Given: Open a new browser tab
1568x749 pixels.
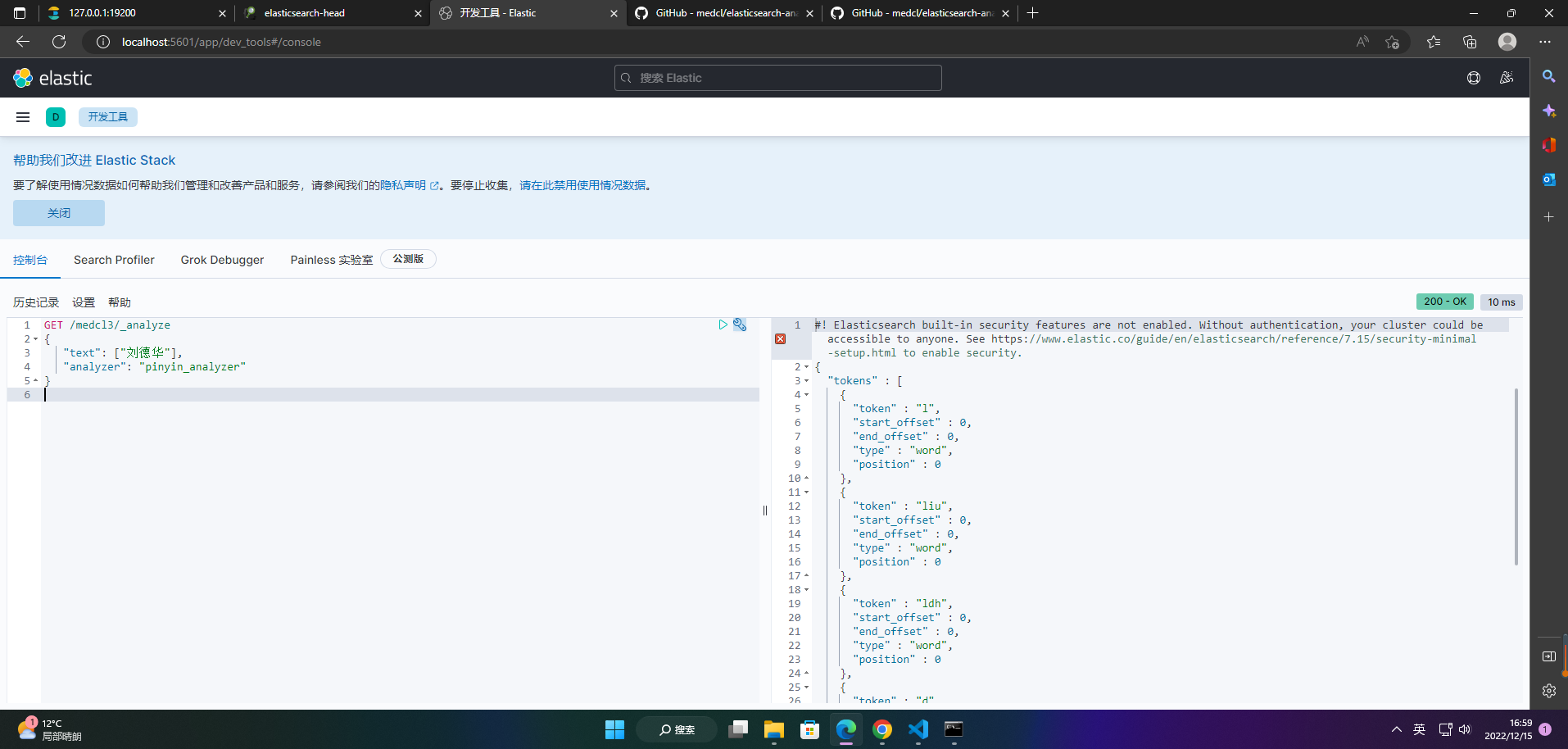Looking at the screenshot, I should tap(1032, 13).
